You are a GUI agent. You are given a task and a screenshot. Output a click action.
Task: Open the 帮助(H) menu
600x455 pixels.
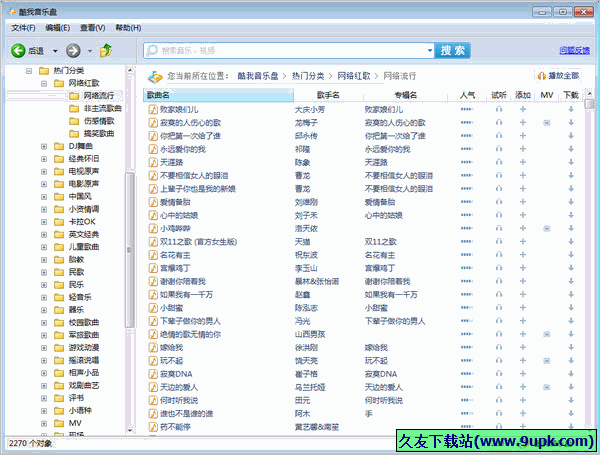(128, 28)
